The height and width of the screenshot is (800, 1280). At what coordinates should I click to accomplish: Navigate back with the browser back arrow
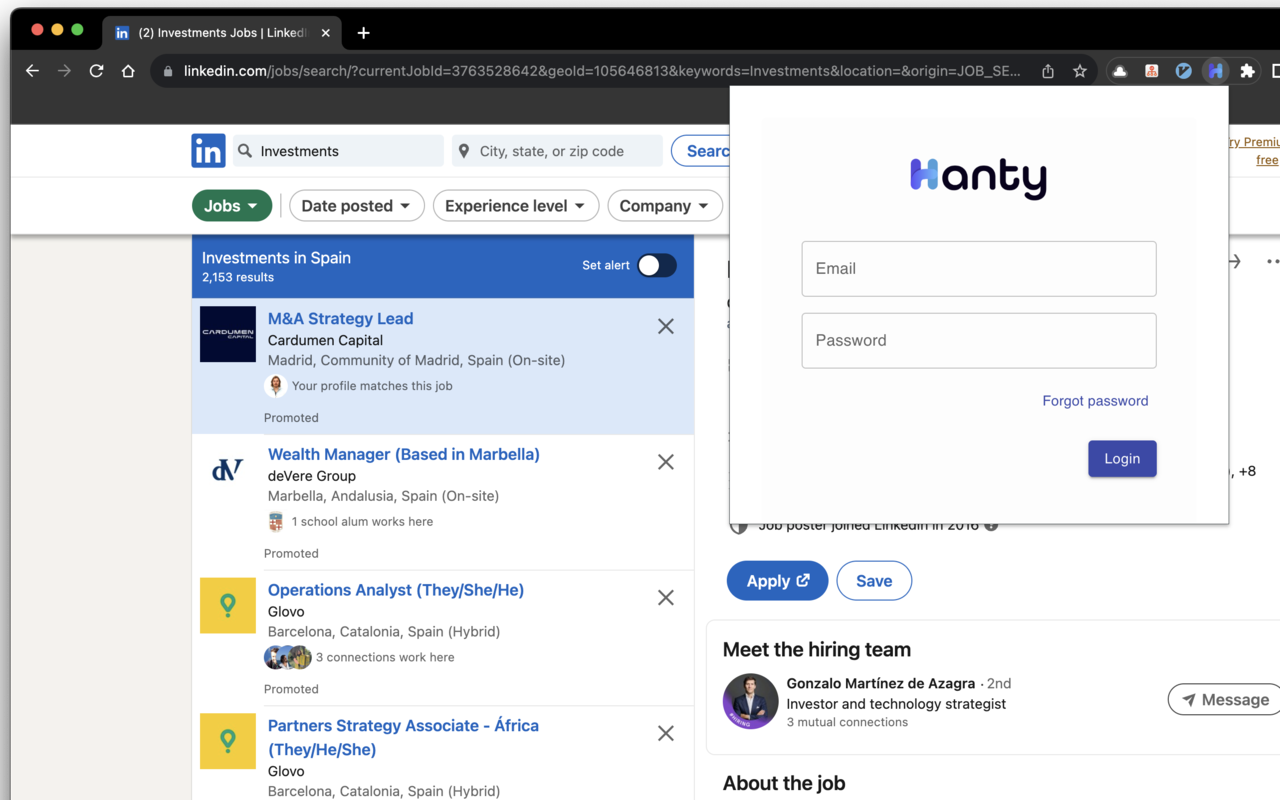pyautogui.click(x=32, y=71)
